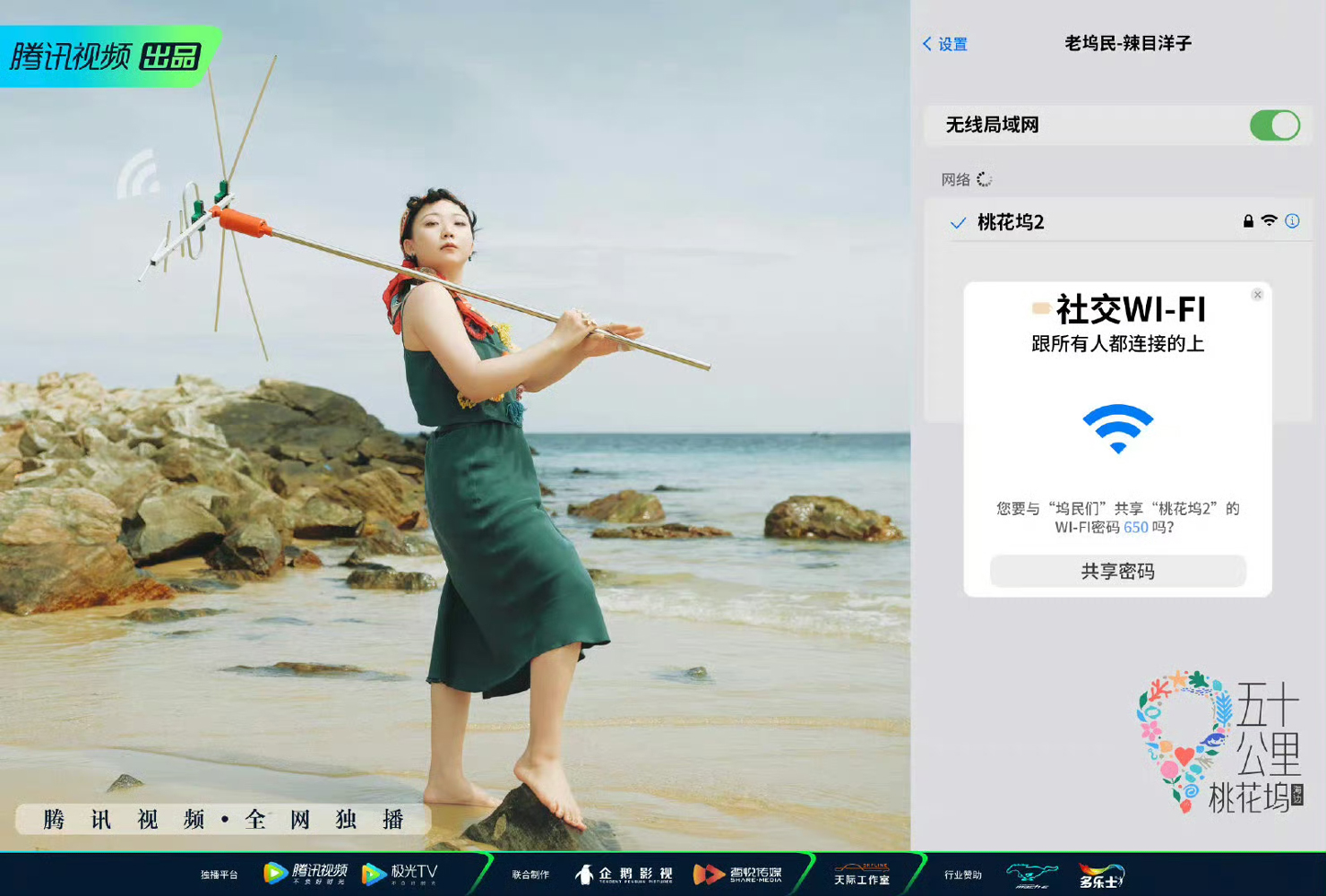Click the blue 650 password link

pyautogui.click(x=1135, y=528)
